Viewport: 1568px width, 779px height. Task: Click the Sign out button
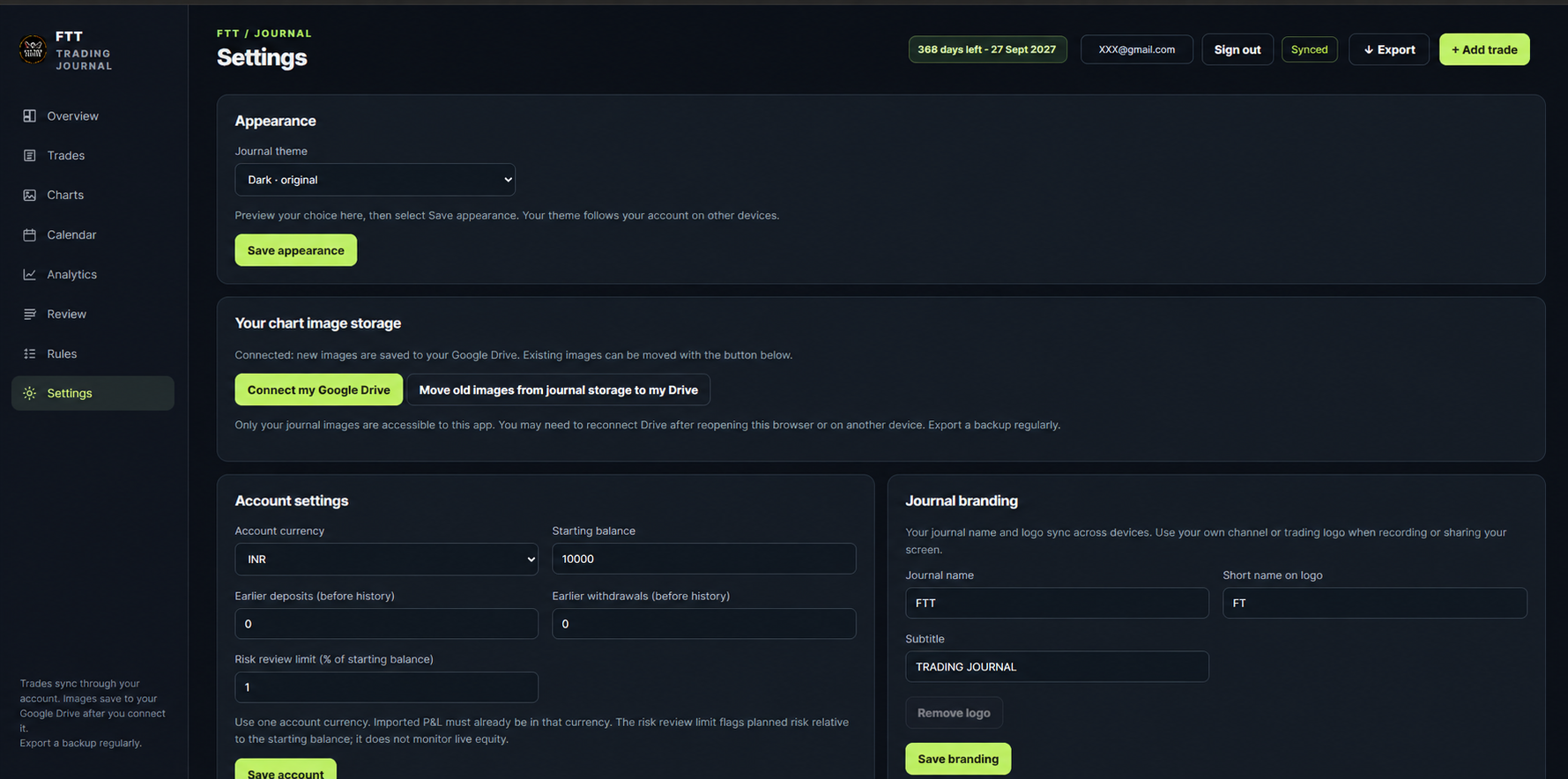[x=1237, y=49]
